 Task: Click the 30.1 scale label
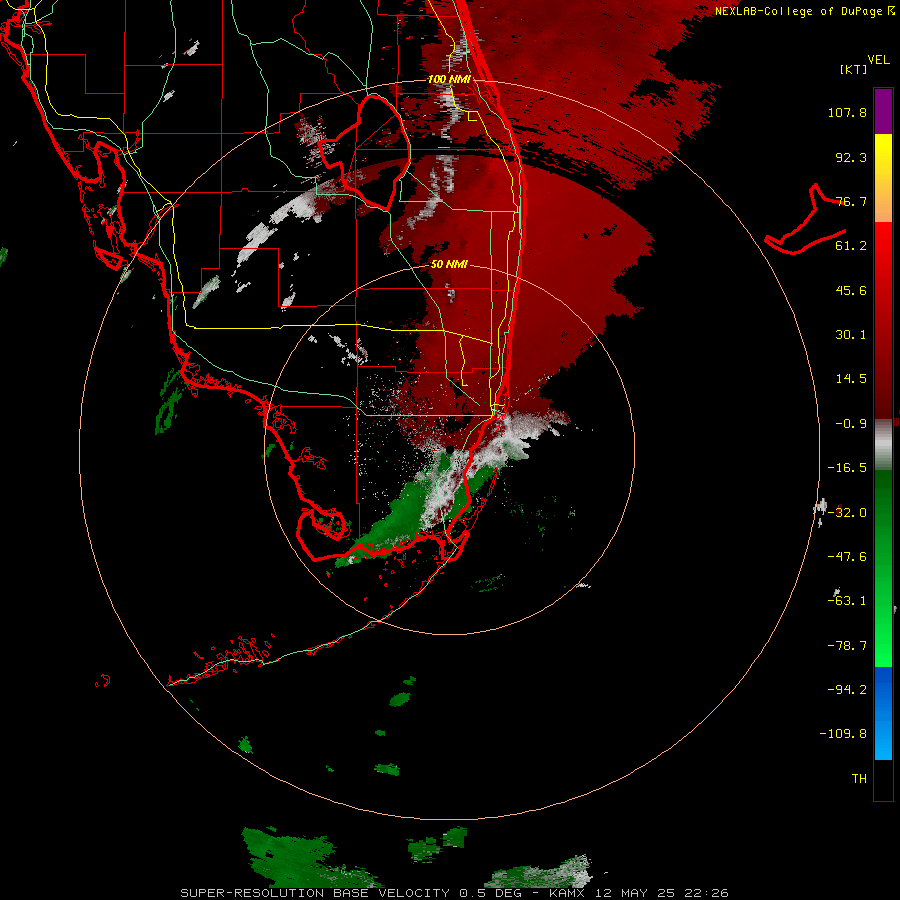pos(851,335)
